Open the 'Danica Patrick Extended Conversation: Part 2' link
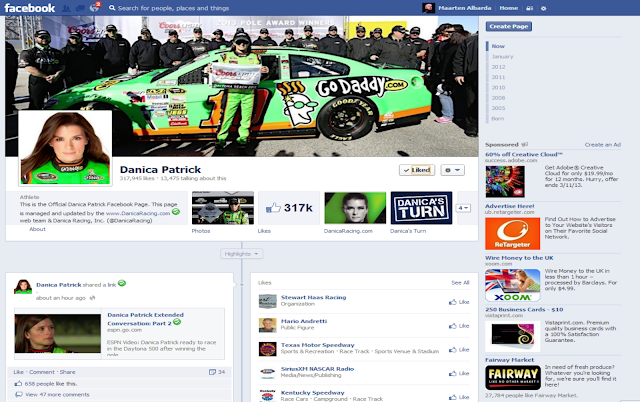 click(145, 319)
